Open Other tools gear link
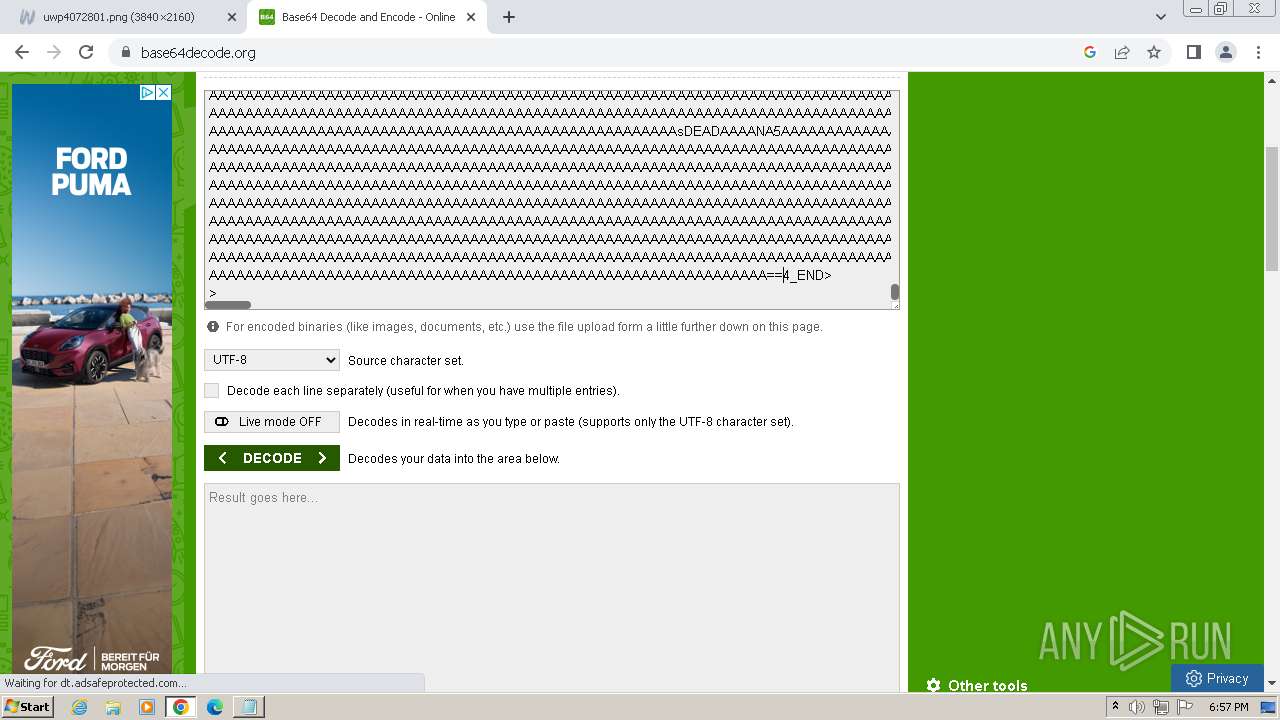 pos(977,685)
